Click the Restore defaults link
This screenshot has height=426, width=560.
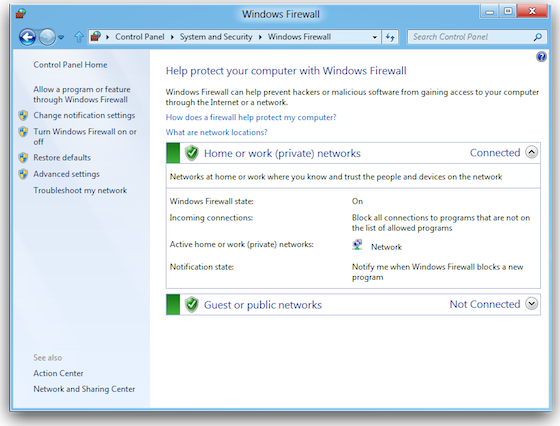tap(62, 157)
